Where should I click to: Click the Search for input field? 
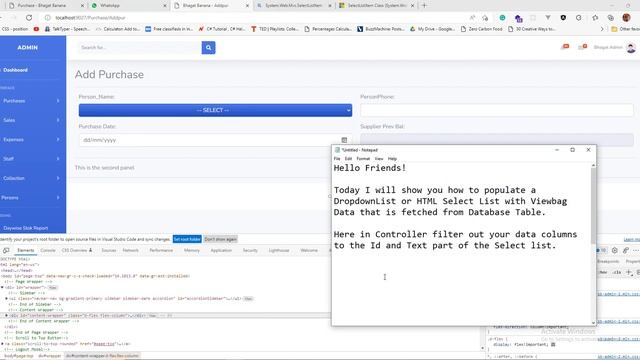[140, 48]
